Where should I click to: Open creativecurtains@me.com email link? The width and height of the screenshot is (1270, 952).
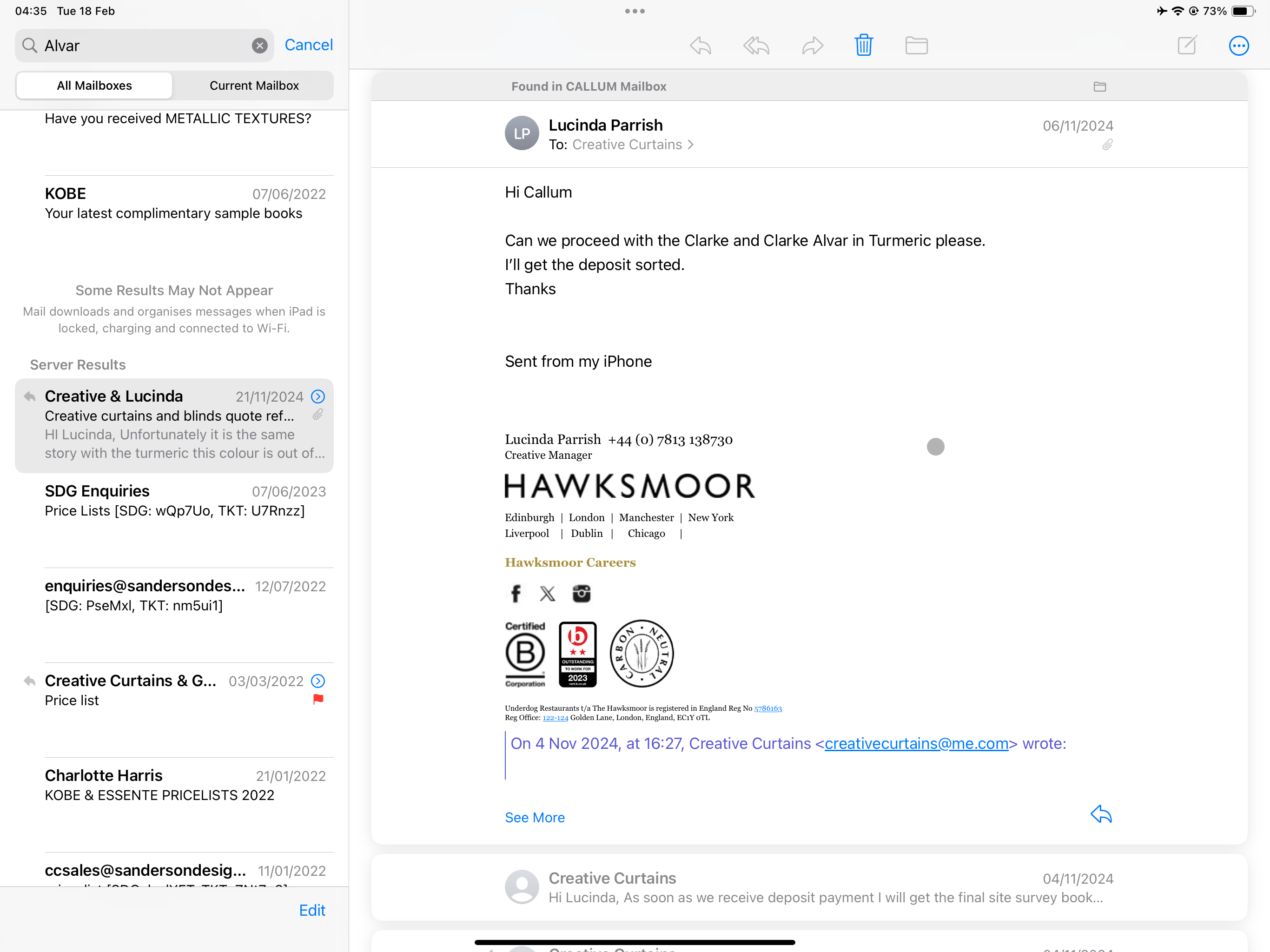(916, 744)
